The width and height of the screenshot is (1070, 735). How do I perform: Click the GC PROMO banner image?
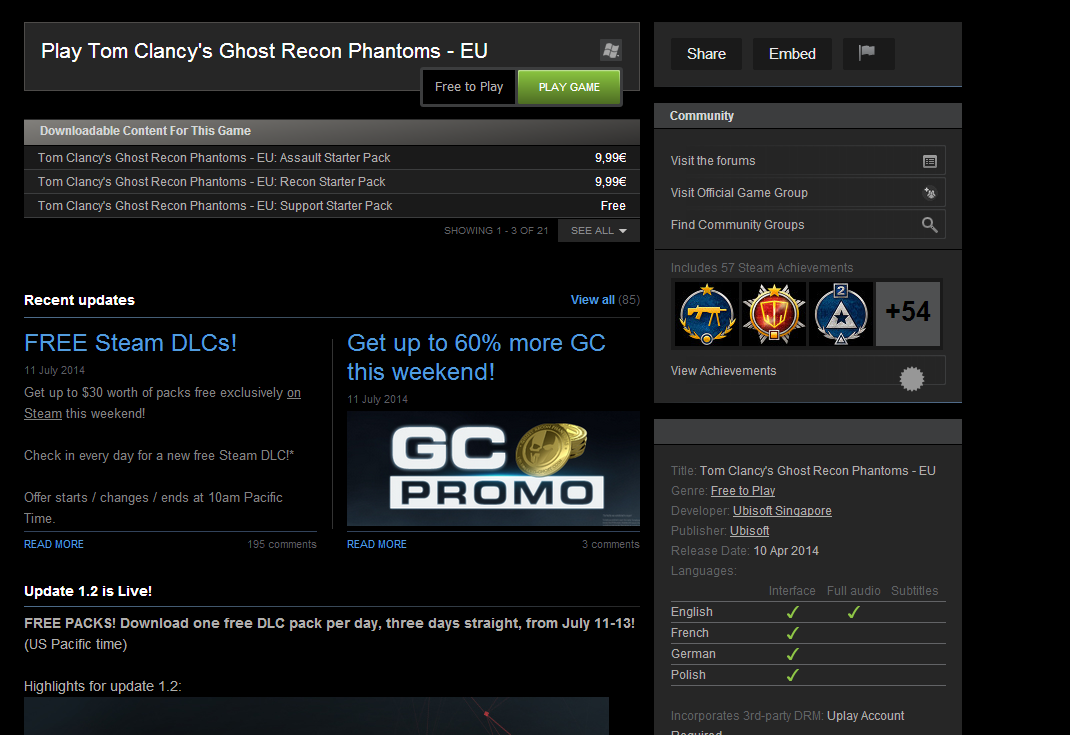(x=493, y=468)
